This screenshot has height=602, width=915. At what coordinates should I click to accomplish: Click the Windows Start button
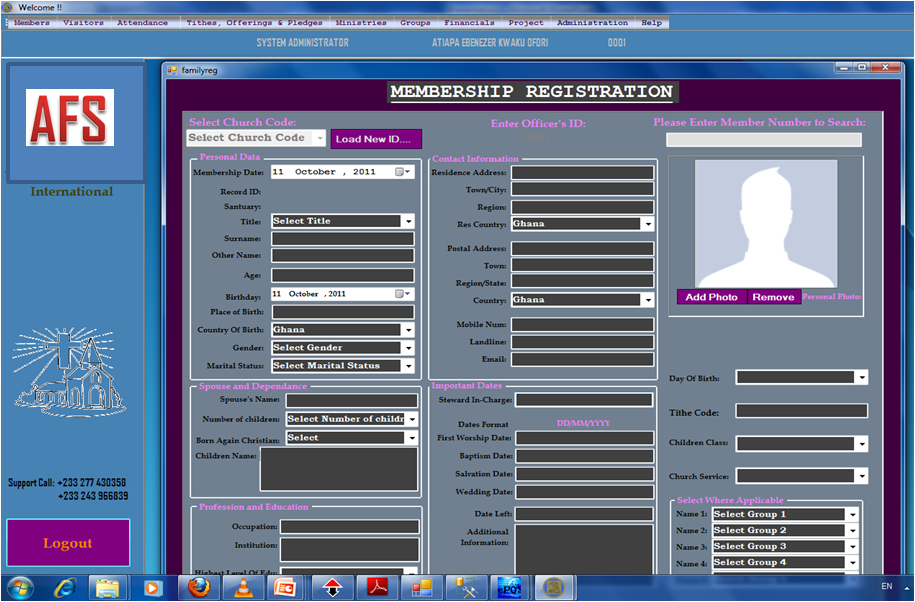coord(20,587)
